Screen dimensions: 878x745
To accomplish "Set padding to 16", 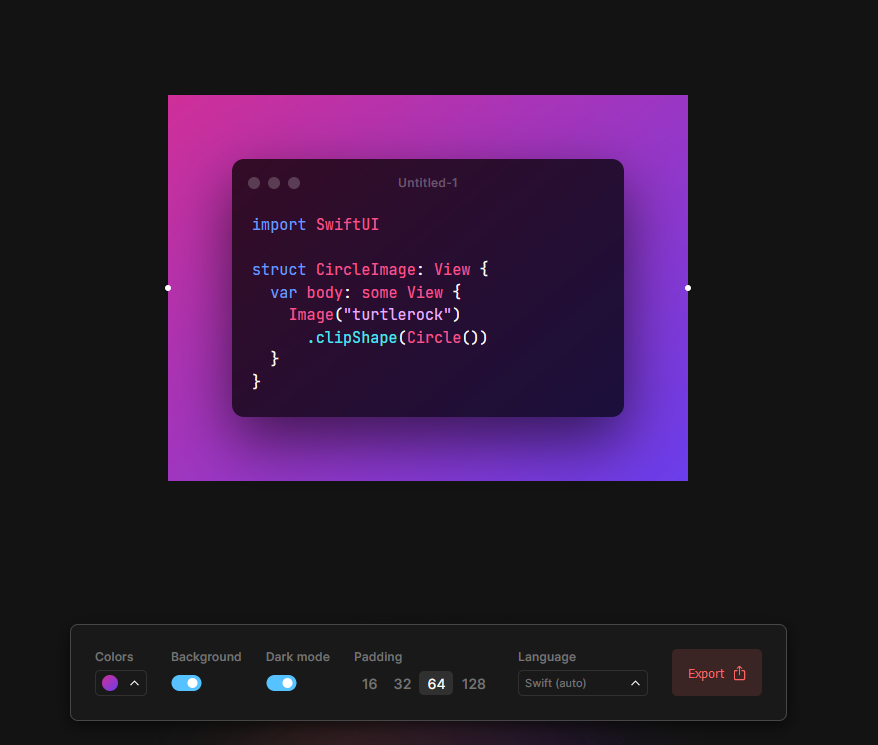I will pyautogui.click(x=370, y=684).
